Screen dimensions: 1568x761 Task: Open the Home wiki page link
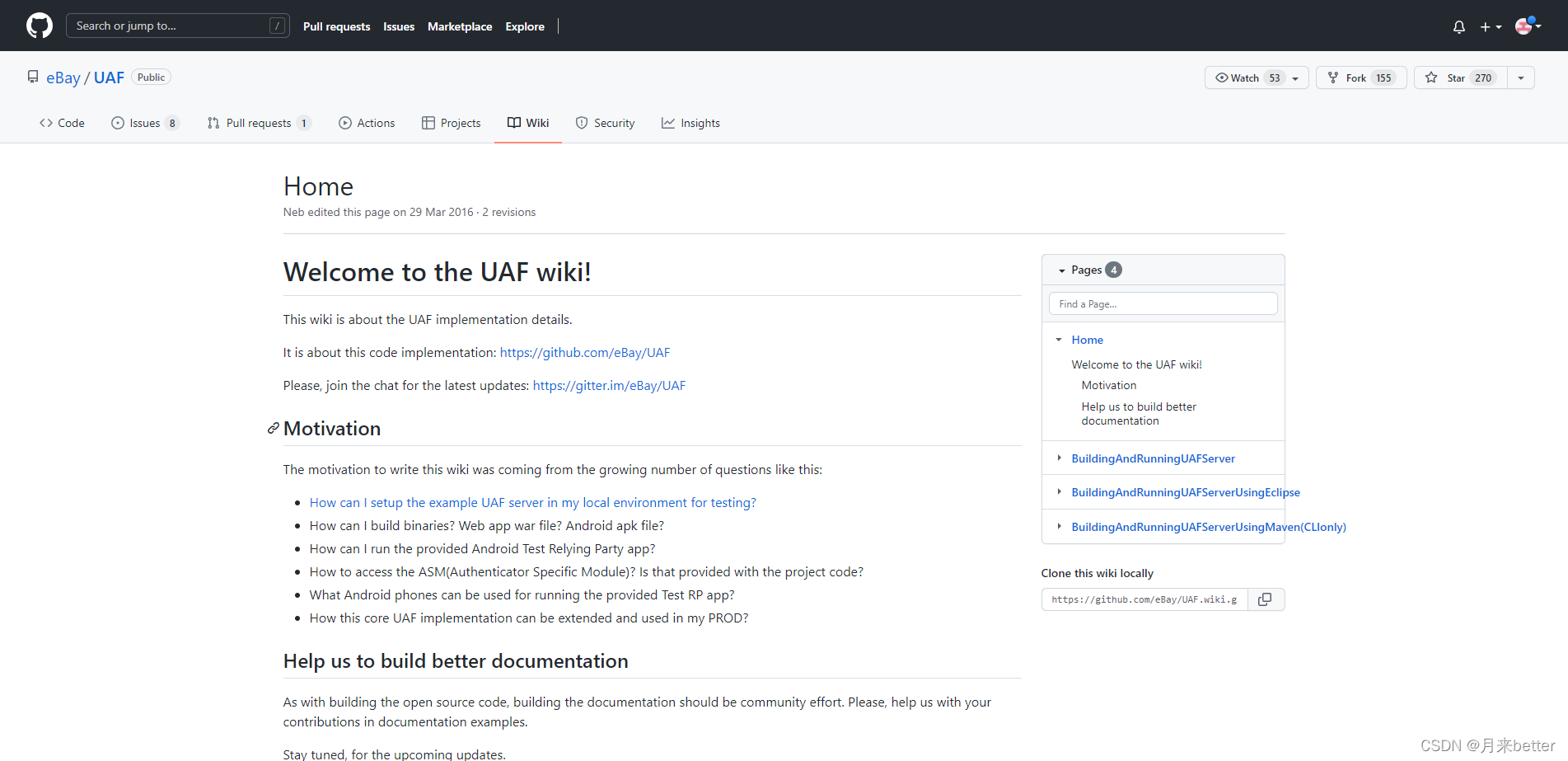click(x=1087, y=340)
